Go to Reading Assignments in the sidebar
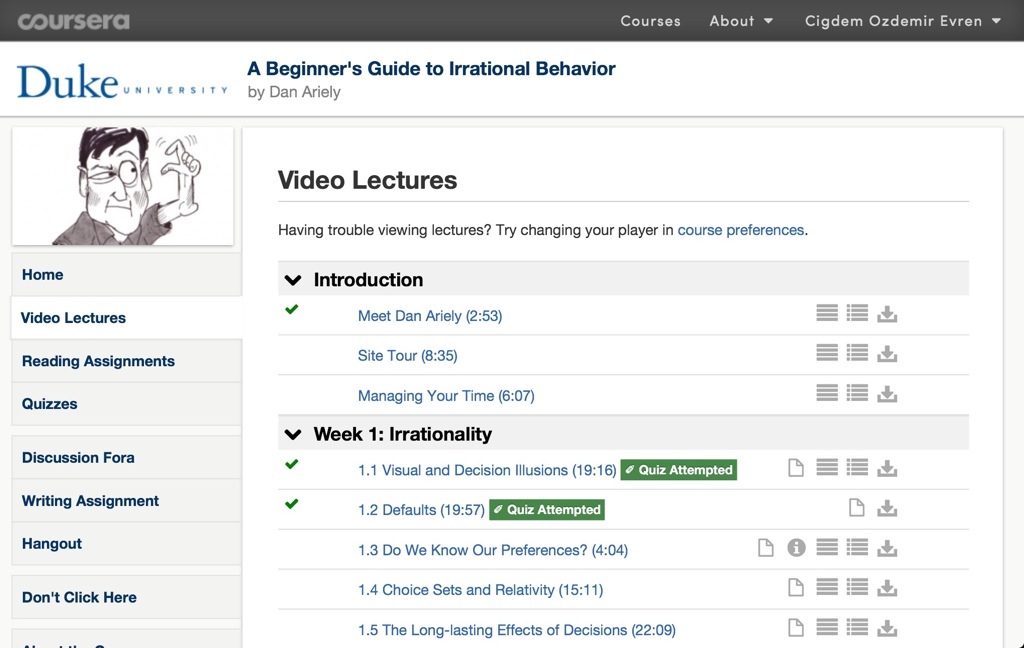This screenshot has width=1024, height=648. click(x=98, y=361)
